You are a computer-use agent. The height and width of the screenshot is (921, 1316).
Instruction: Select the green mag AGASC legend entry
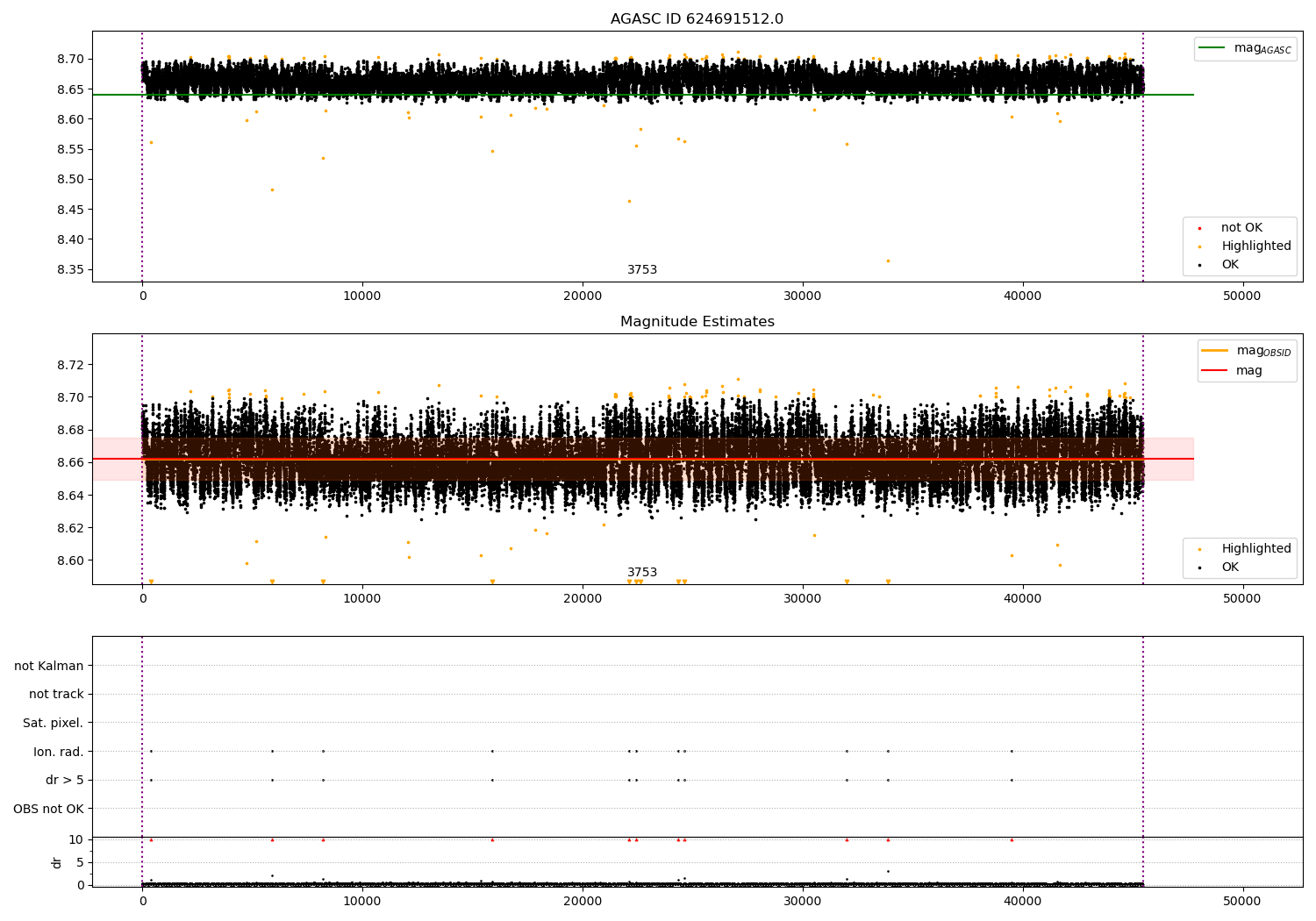(x=1245, y=48)
